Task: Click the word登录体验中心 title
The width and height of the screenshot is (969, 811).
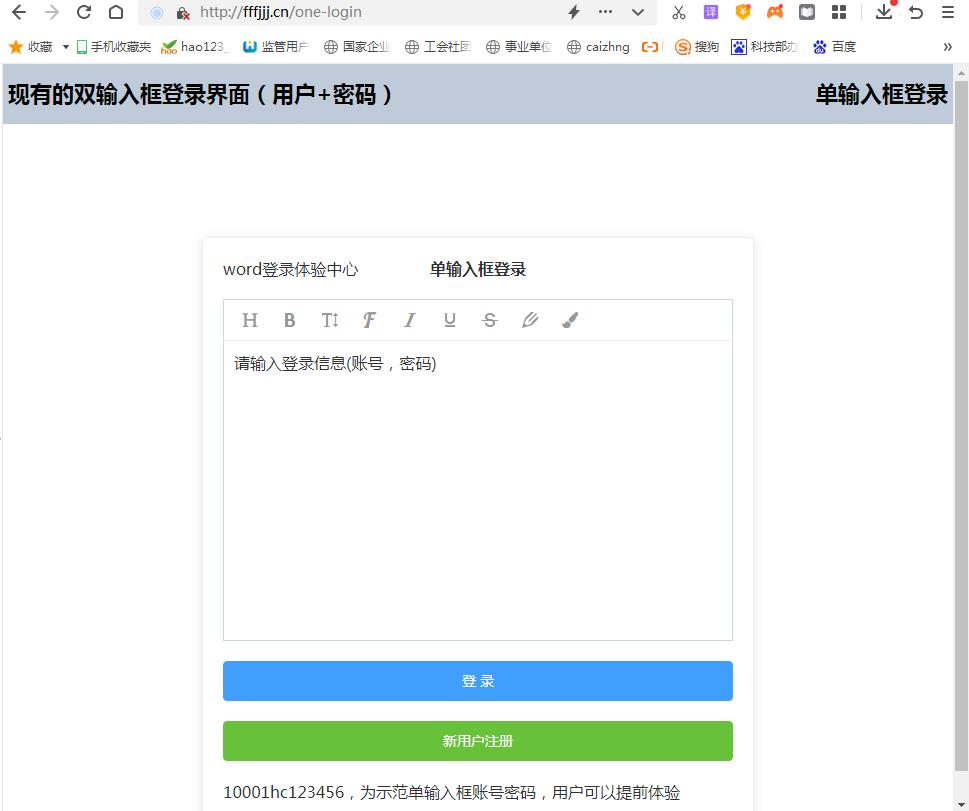Action: 290,270
